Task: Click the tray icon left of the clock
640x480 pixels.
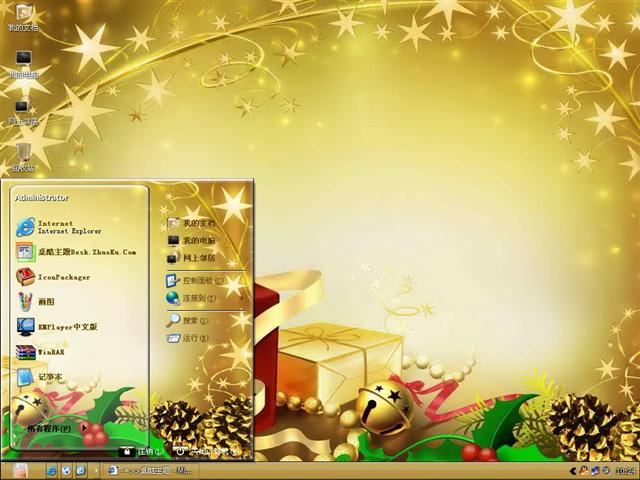Action: click(607, 471)
